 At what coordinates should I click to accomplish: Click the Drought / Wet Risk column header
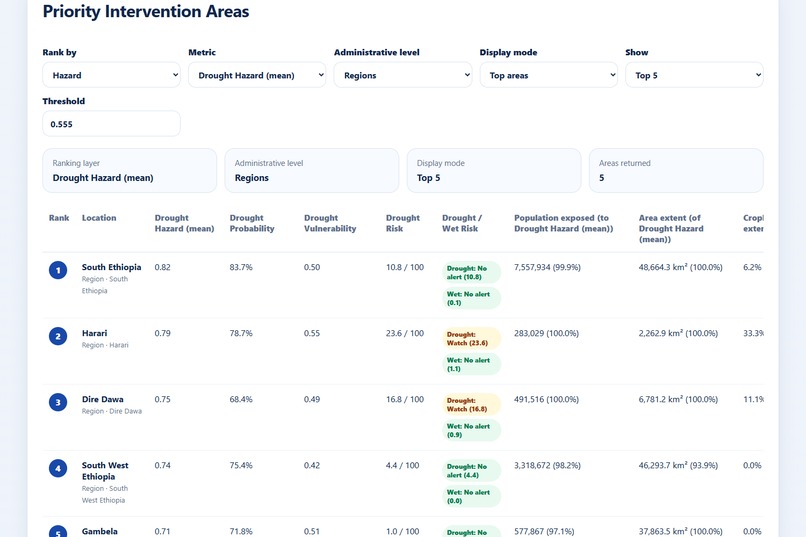[462, 223]
